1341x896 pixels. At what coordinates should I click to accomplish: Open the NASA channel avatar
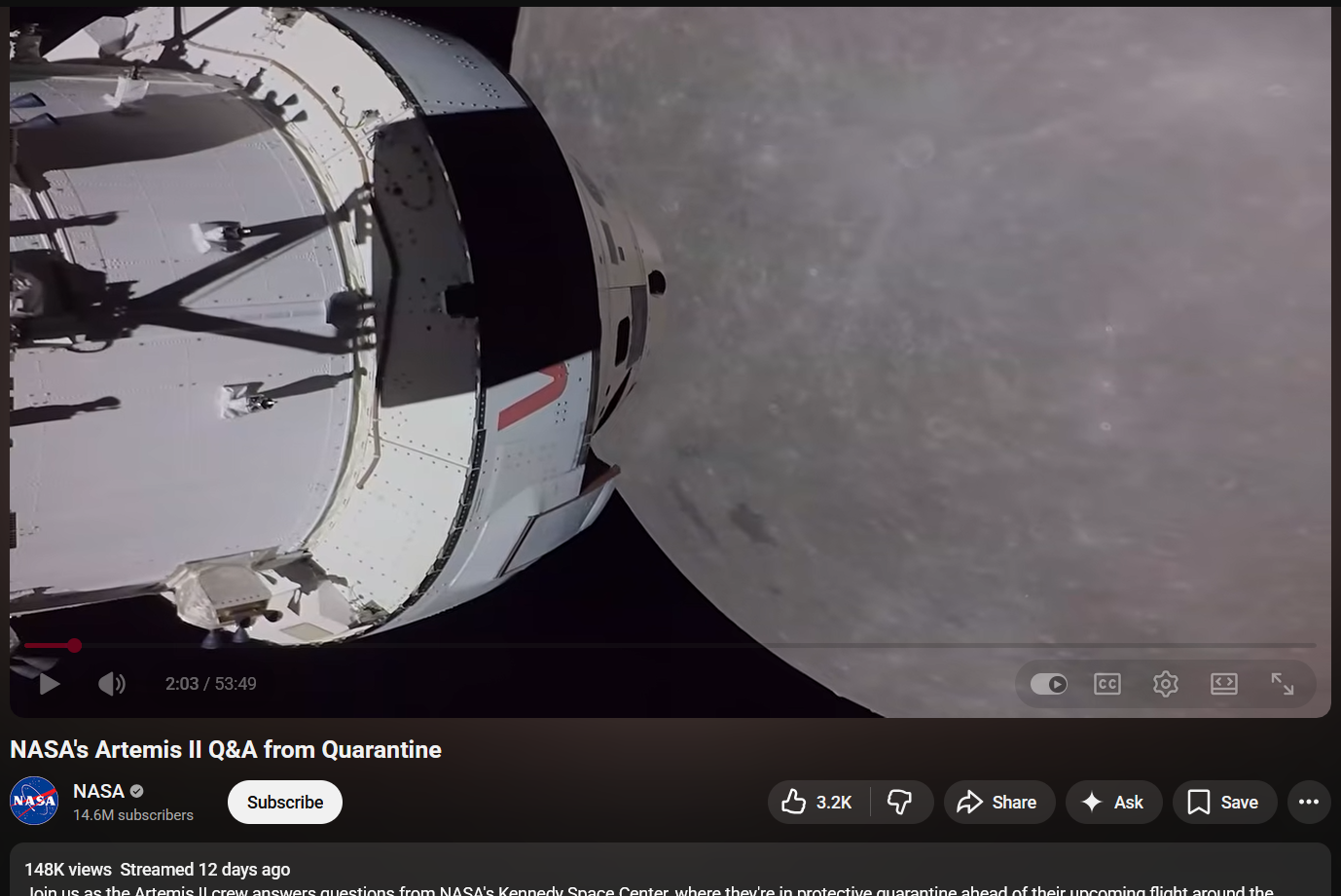tap(34, 801)
